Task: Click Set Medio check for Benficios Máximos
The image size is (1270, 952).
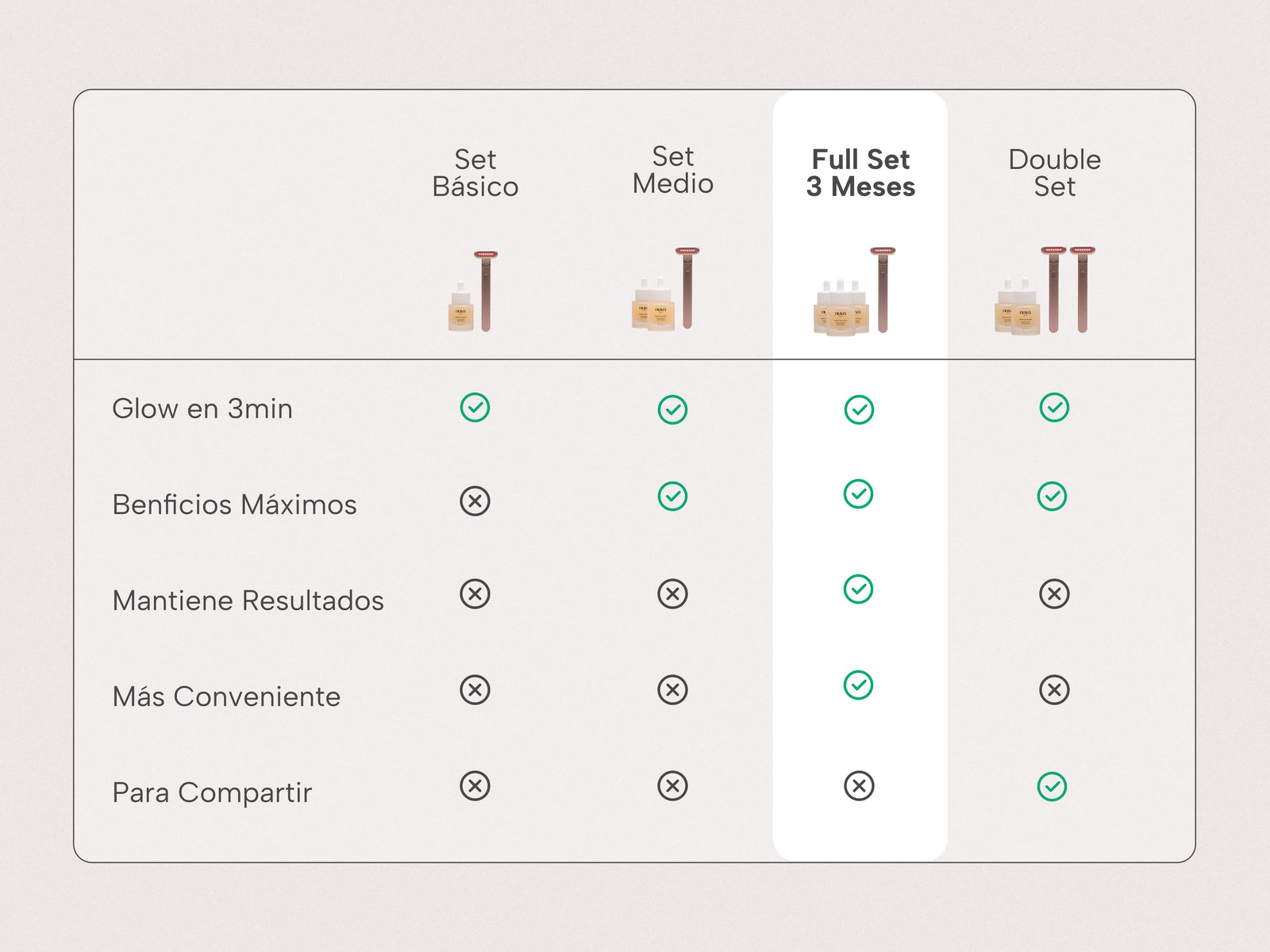Action: tap(672, 497)
